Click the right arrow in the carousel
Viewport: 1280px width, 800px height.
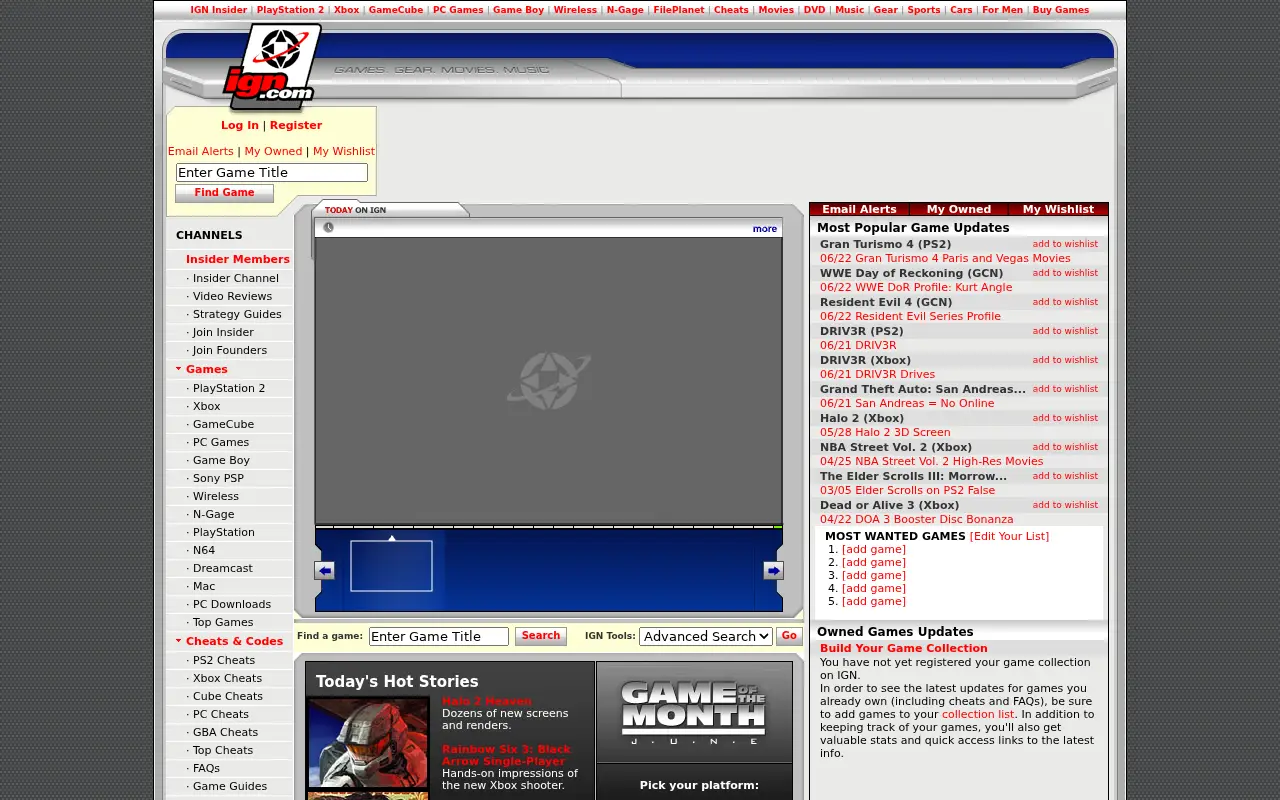pyautogui.click(x=773, y=570)
